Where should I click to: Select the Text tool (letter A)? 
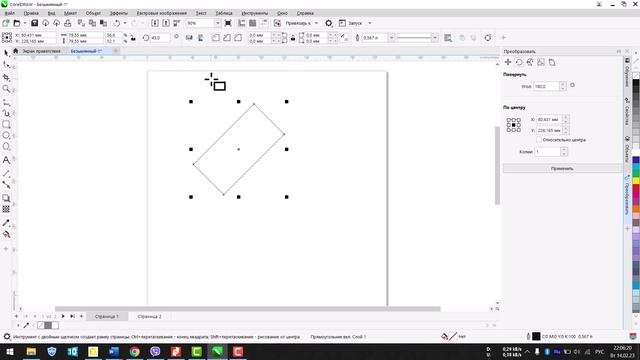(6, 160)
